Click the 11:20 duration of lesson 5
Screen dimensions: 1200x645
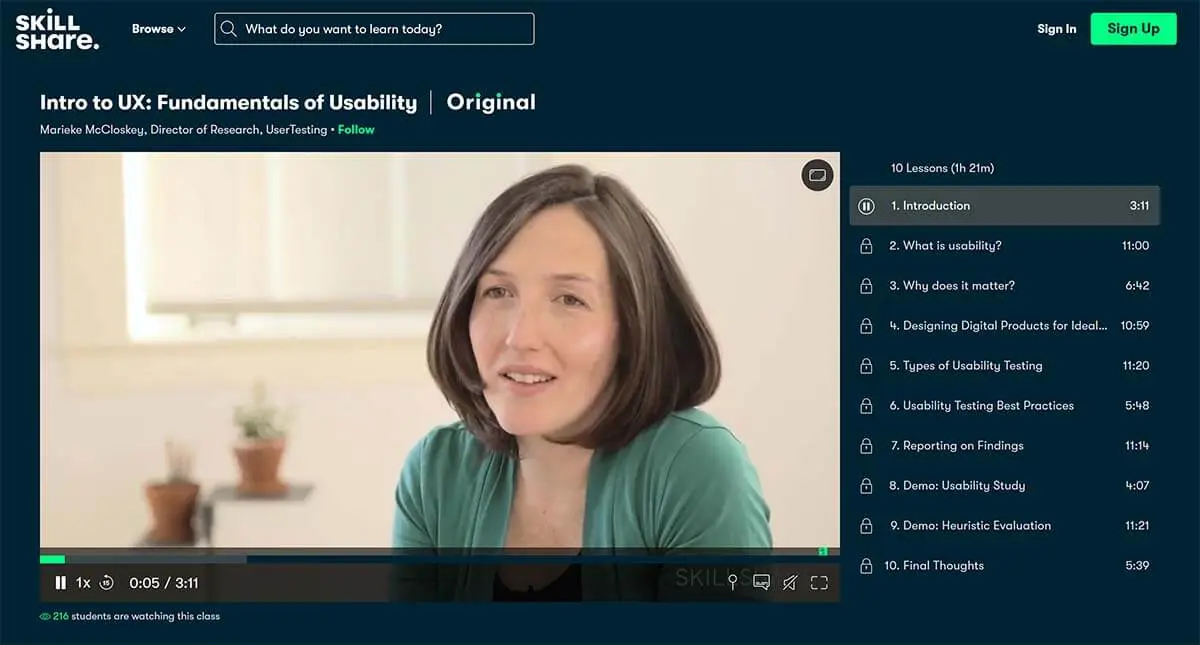pyautogui.click(x=1135, y=366)
